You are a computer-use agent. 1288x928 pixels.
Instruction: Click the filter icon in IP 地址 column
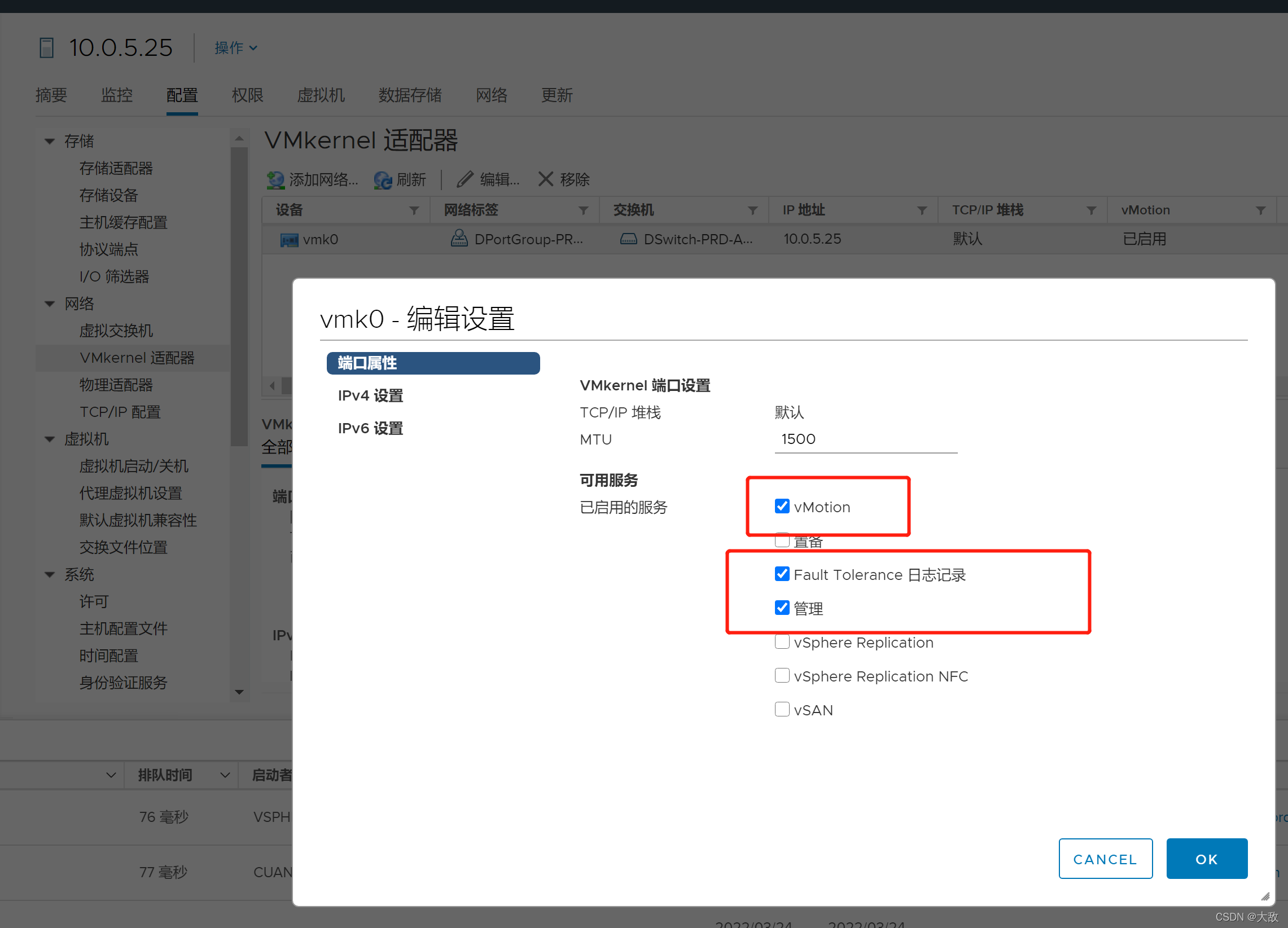pos(922,210)
